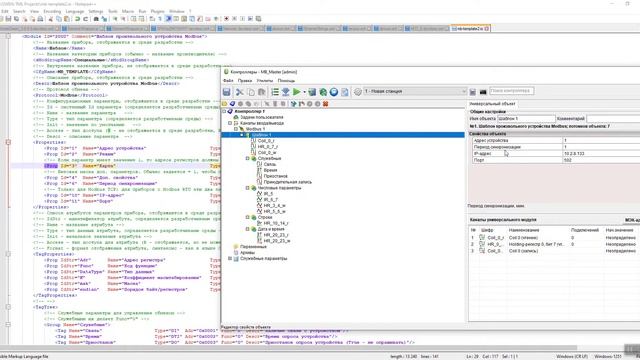Select the Принудительная запись tree item
Viewport: 640px width, 360px height.
[x=288, y=182]
